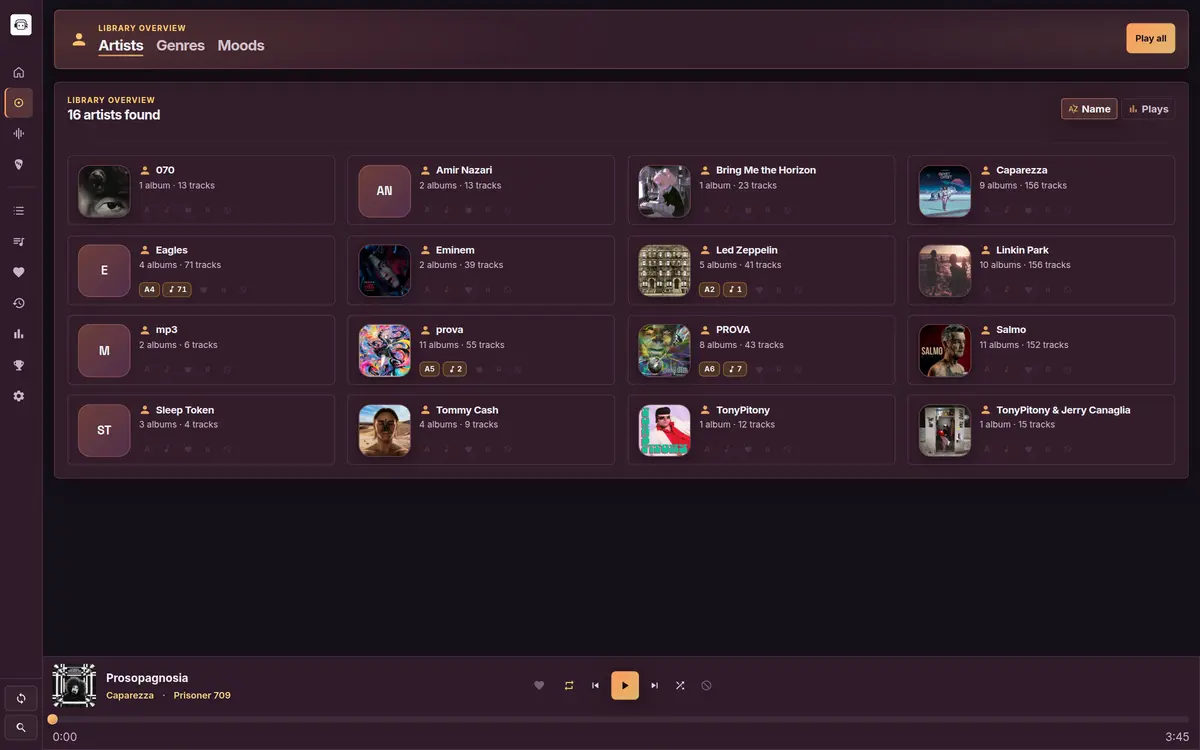Open Caparezza artist link in player bar

[130, 695]
